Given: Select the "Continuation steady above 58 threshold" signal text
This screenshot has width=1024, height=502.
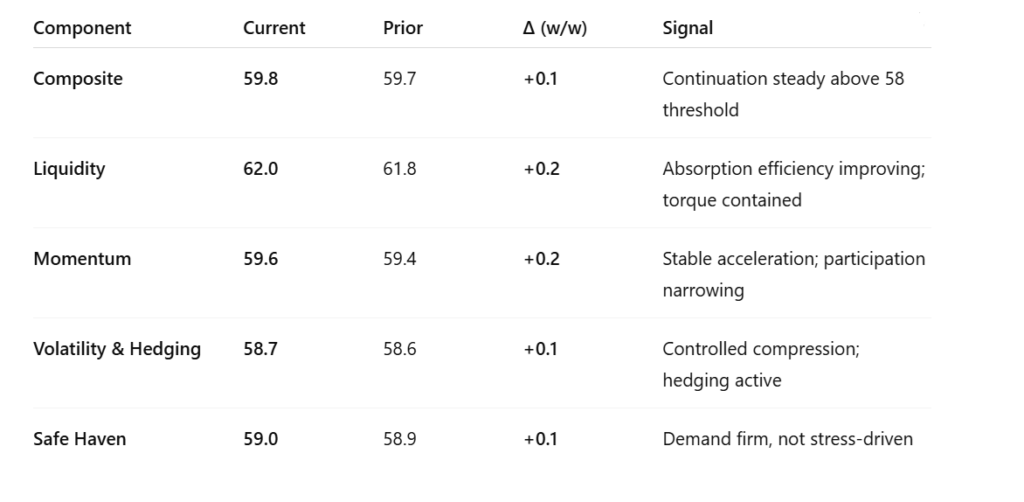Looking at the screenshot, I should 783,94.
